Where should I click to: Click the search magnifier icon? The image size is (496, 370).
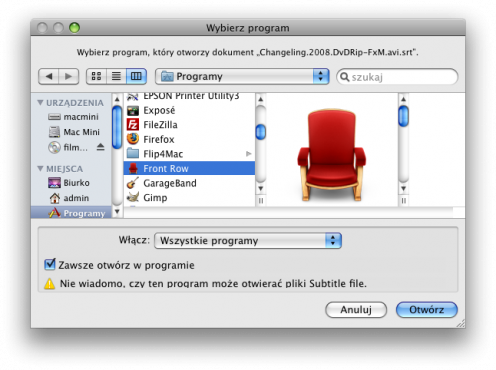coord(345,77)
